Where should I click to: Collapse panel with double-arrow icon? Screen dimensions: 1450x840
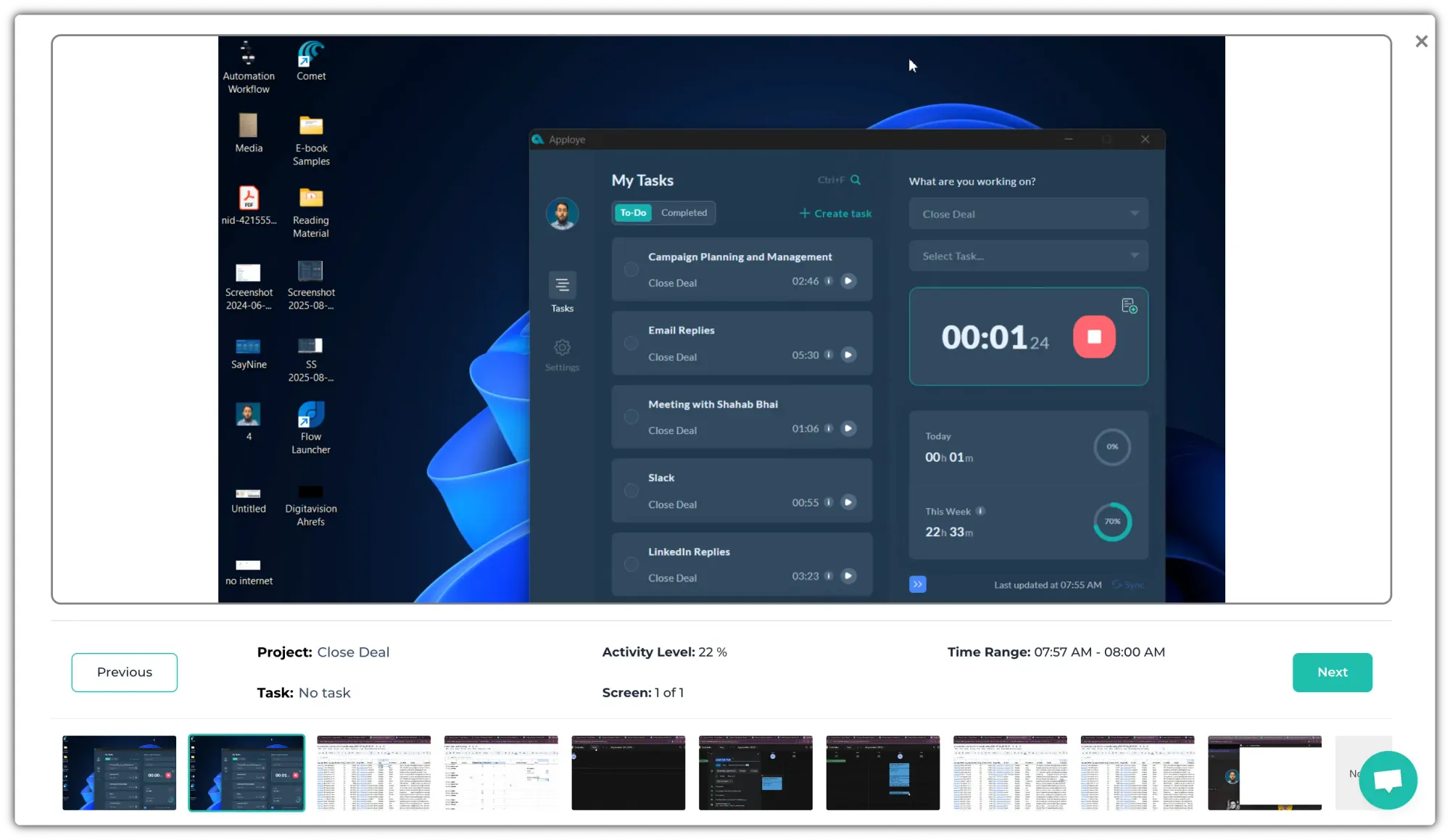917,584
